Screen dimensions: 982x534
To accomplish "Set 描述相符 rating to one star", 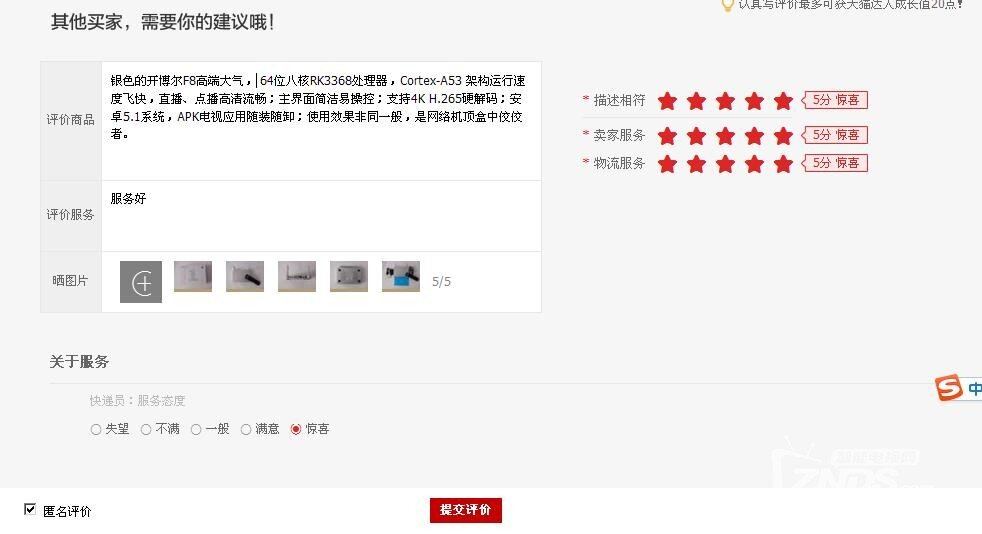I will (668, 101).
